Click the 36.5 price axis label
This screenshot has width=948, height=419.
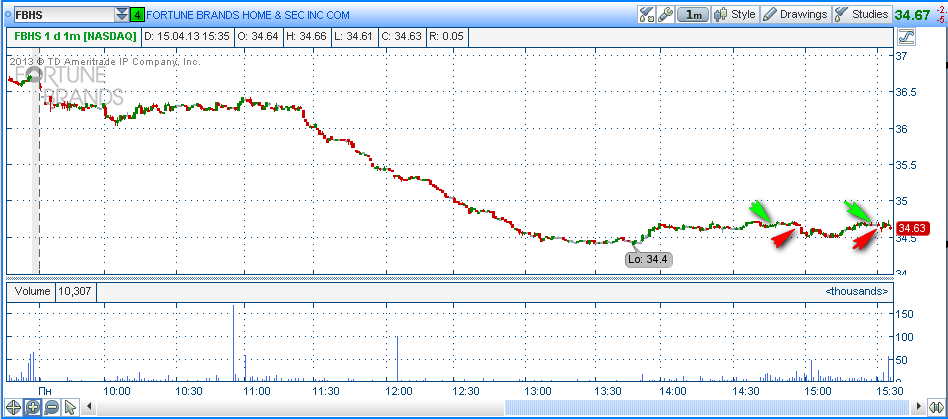click(907, 93)
